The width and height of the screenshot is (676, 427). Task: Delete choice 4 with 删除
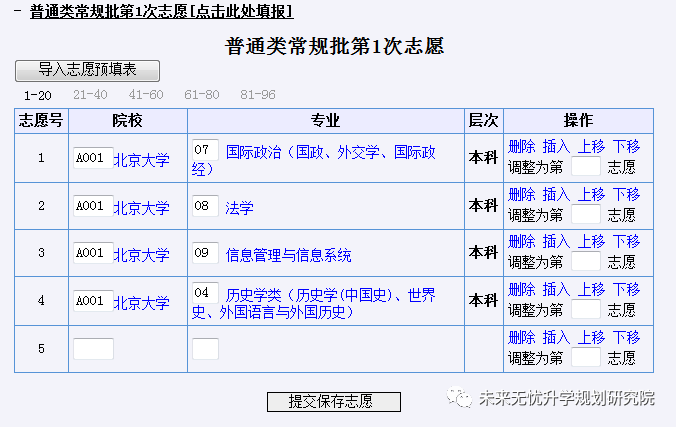click(522, 289)
